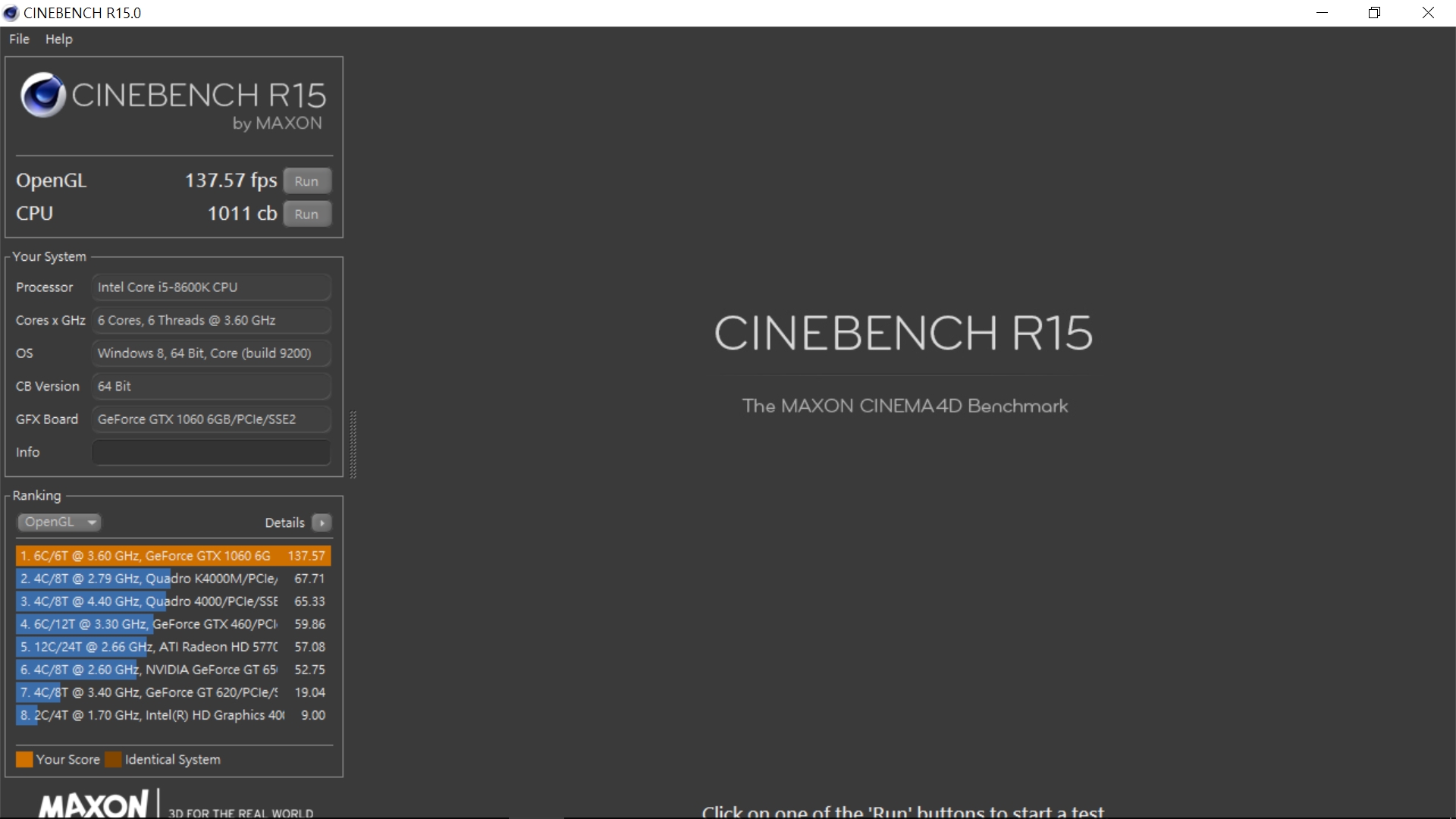Select ranking row 7 GeForce GT 620
This screenshot has height=819, width=1456.
tap(174, 692)
